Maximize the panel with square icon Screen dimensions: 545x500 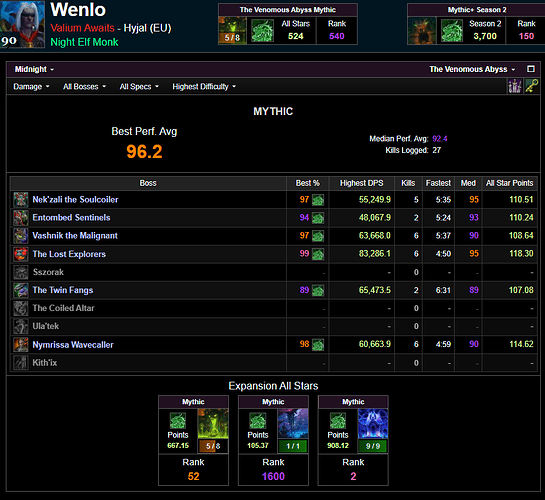531,69
